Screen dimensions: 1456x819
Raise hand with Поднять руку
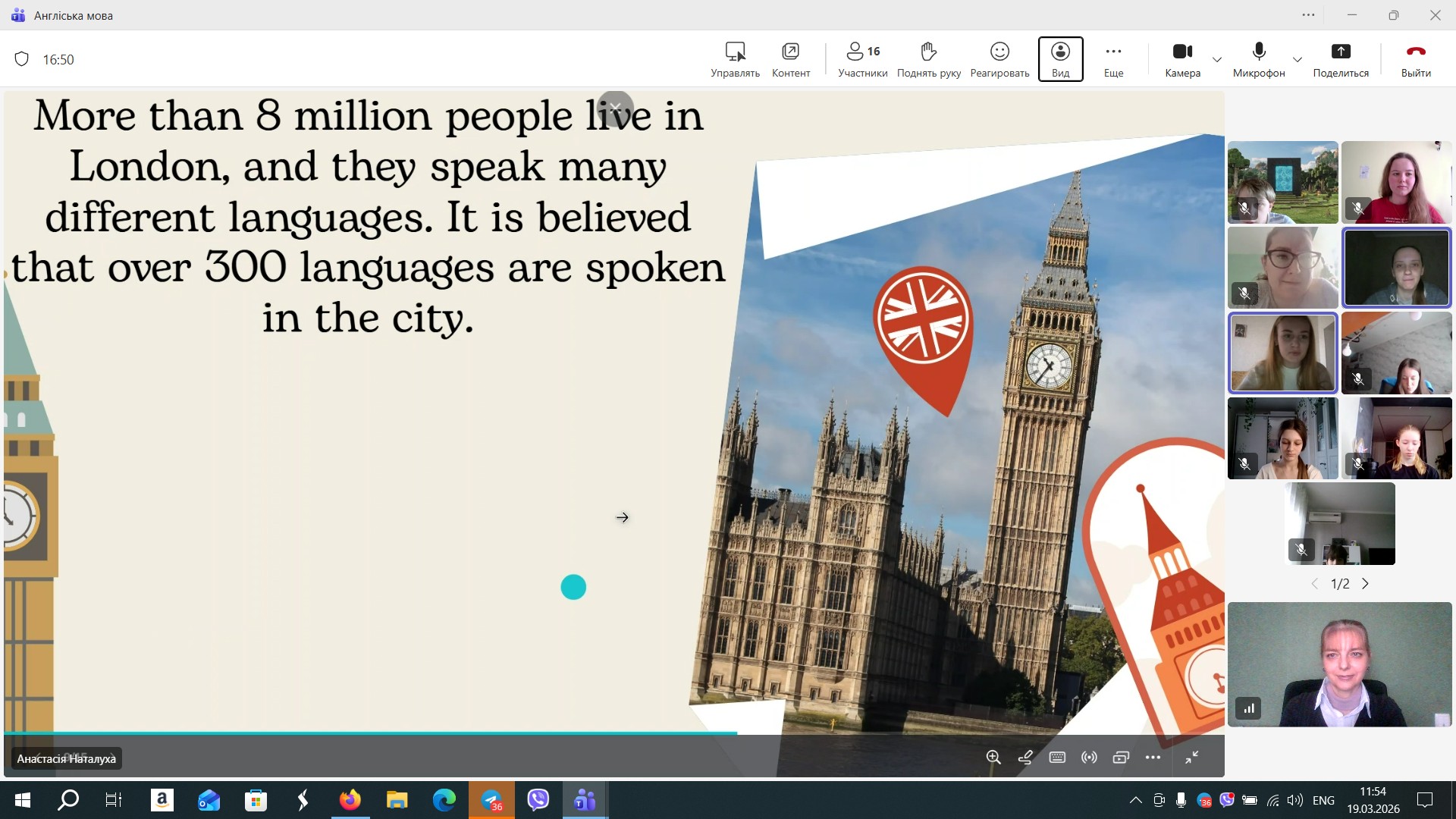928,59
